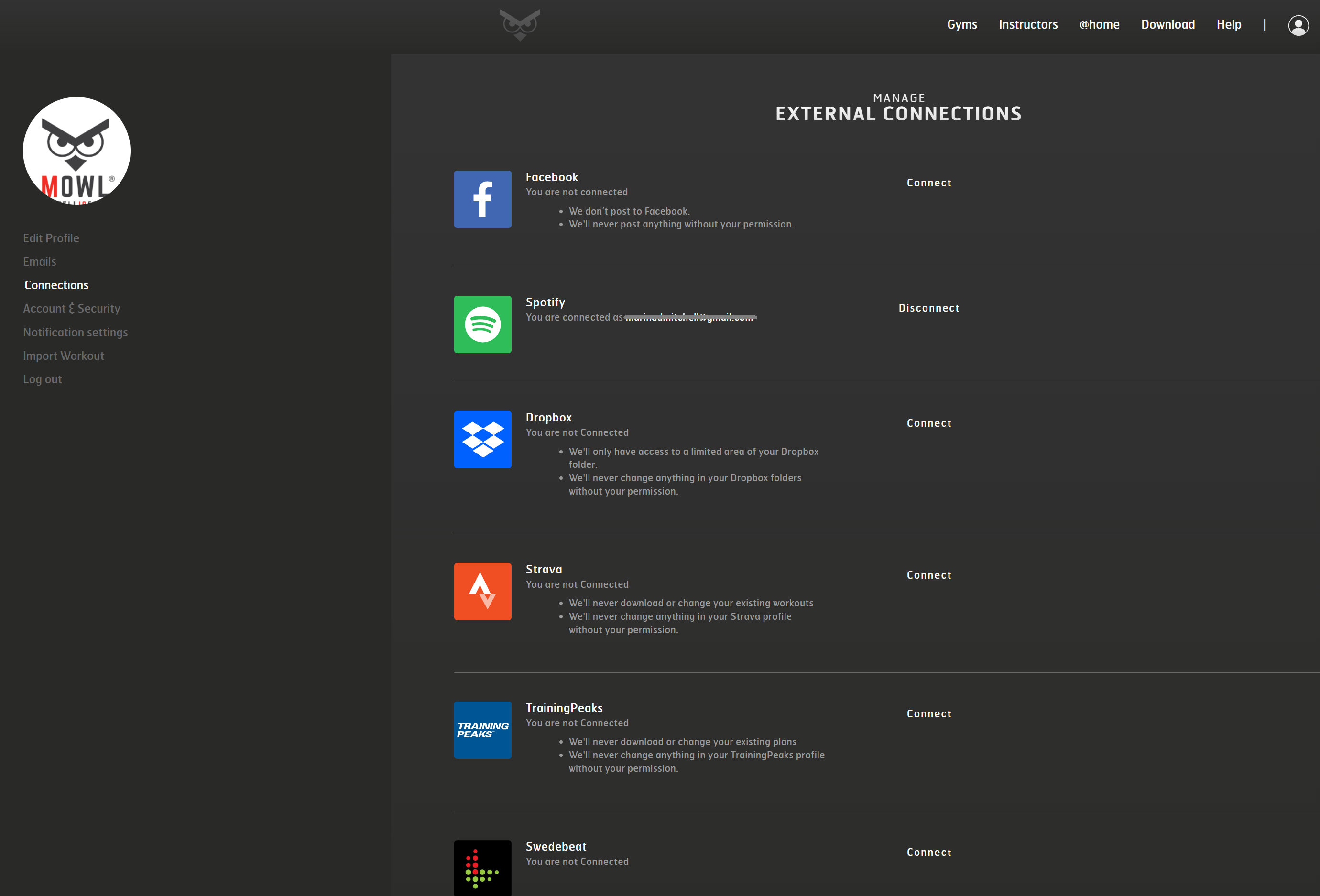Click the Strava logo icon

482,592
